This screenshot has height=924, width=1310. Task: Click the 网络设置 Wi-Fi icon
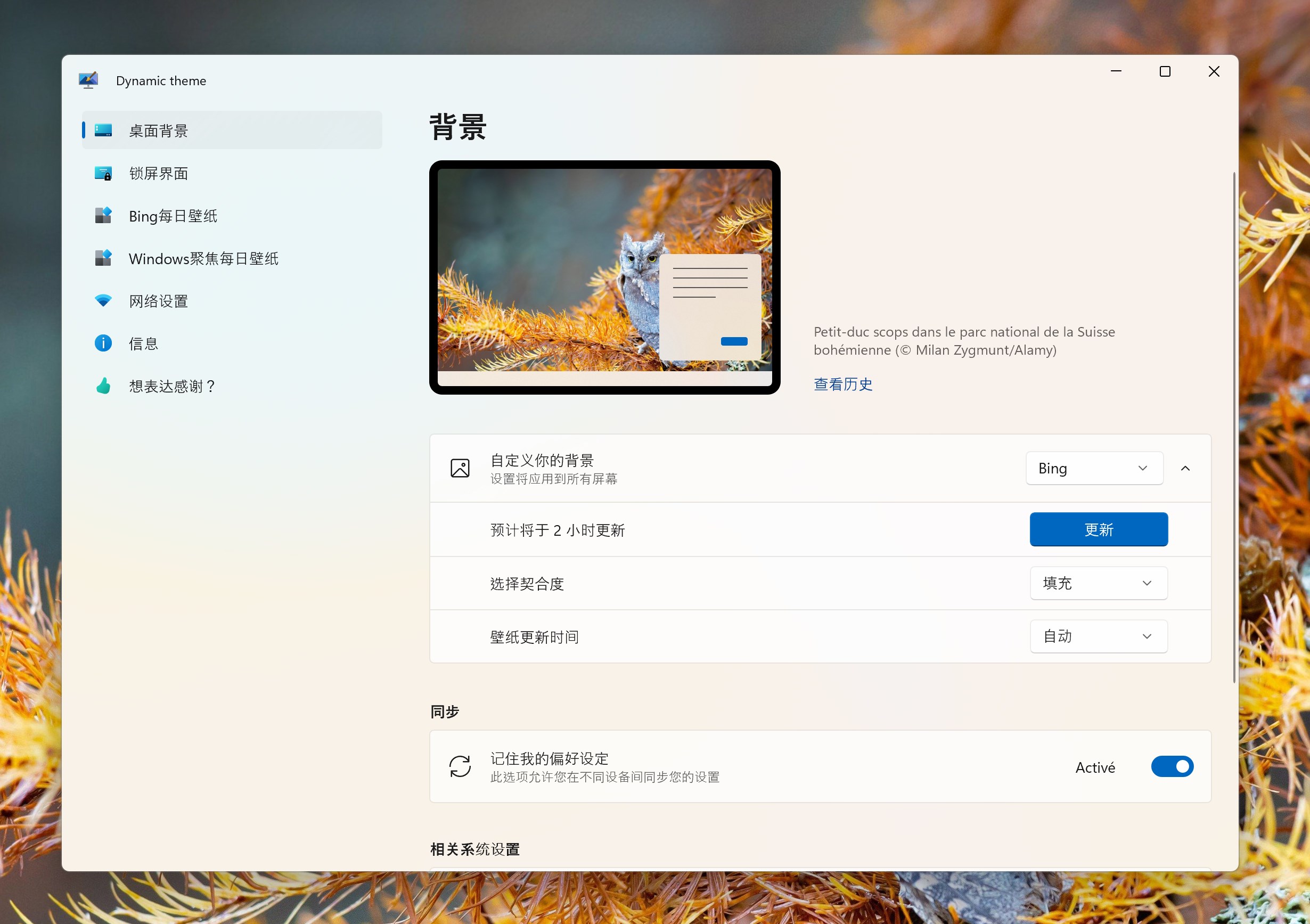103,301
